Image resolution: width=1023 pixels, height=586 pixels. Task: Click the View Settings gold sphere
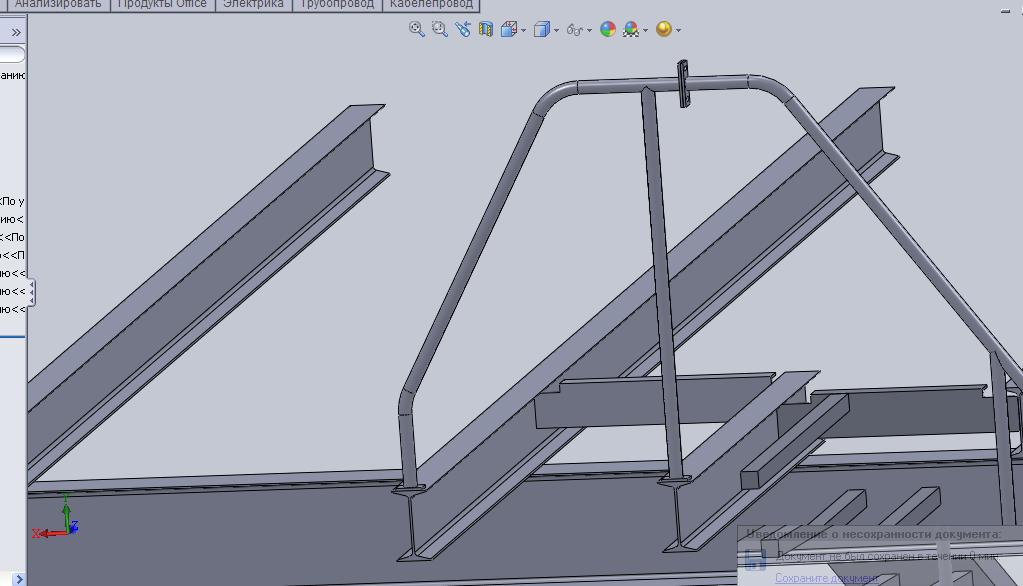(x=664, y=29)
